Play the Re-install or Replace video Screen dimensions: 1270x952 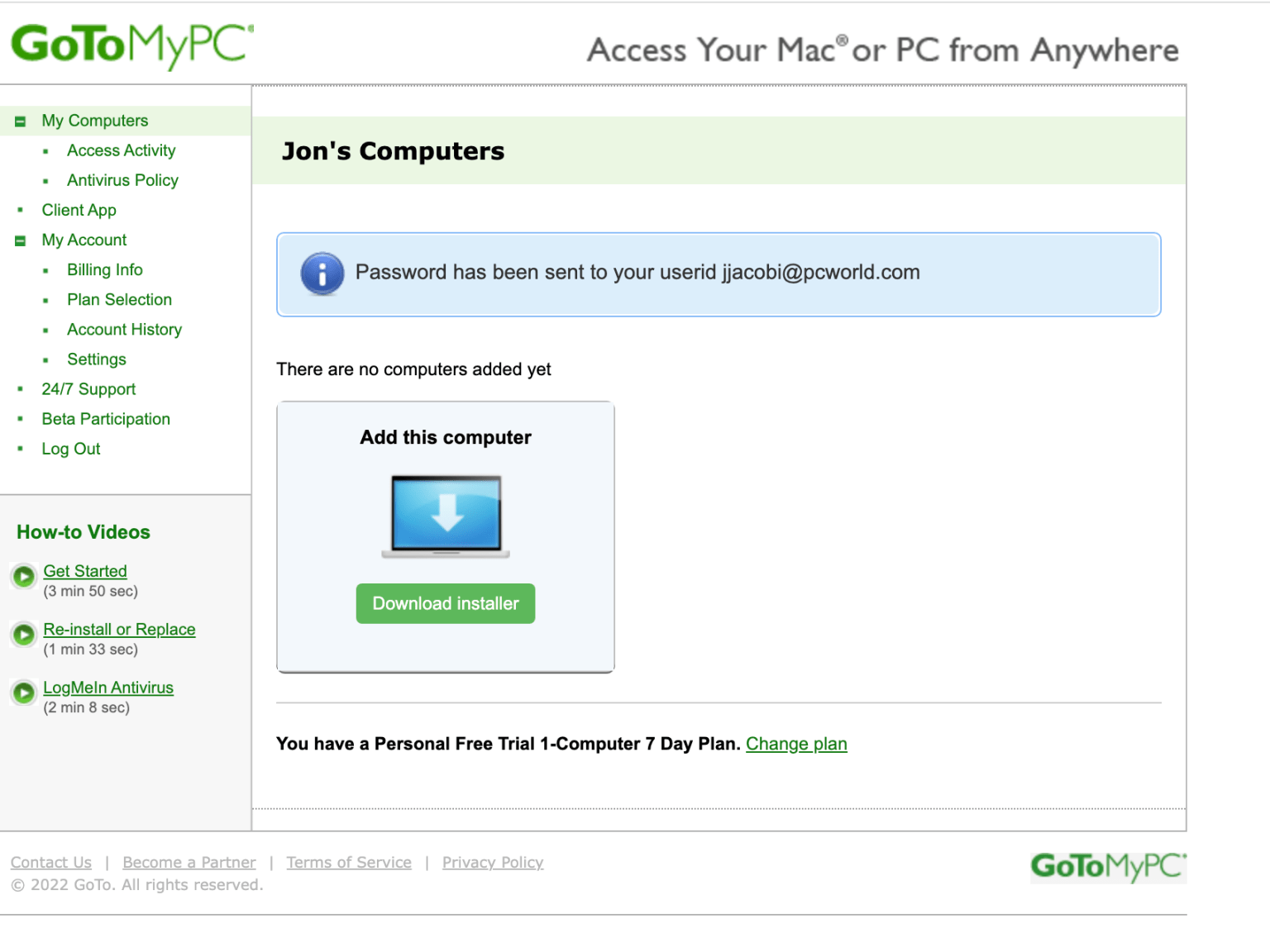click(x=119, y=629)
